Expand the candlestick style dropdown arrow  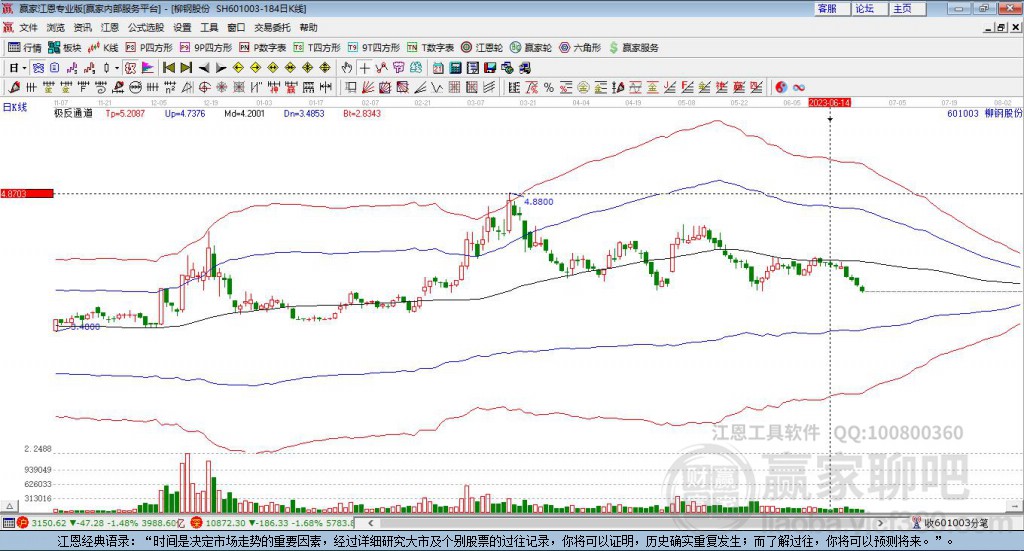click(118, 67)
